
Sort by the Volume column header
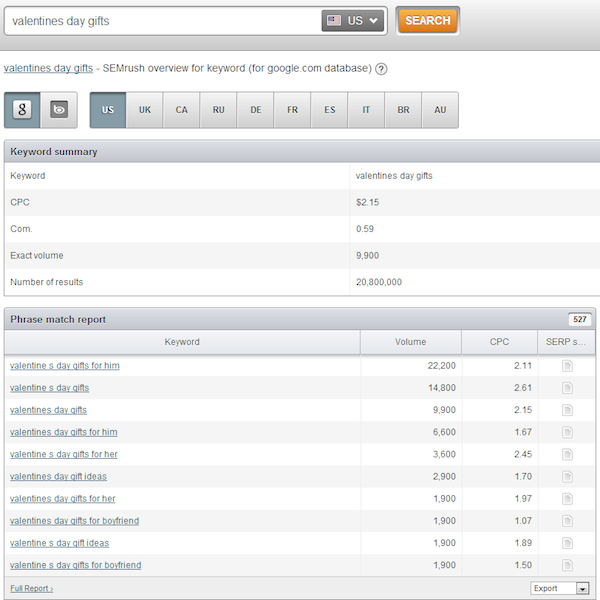tap(410, 342)
